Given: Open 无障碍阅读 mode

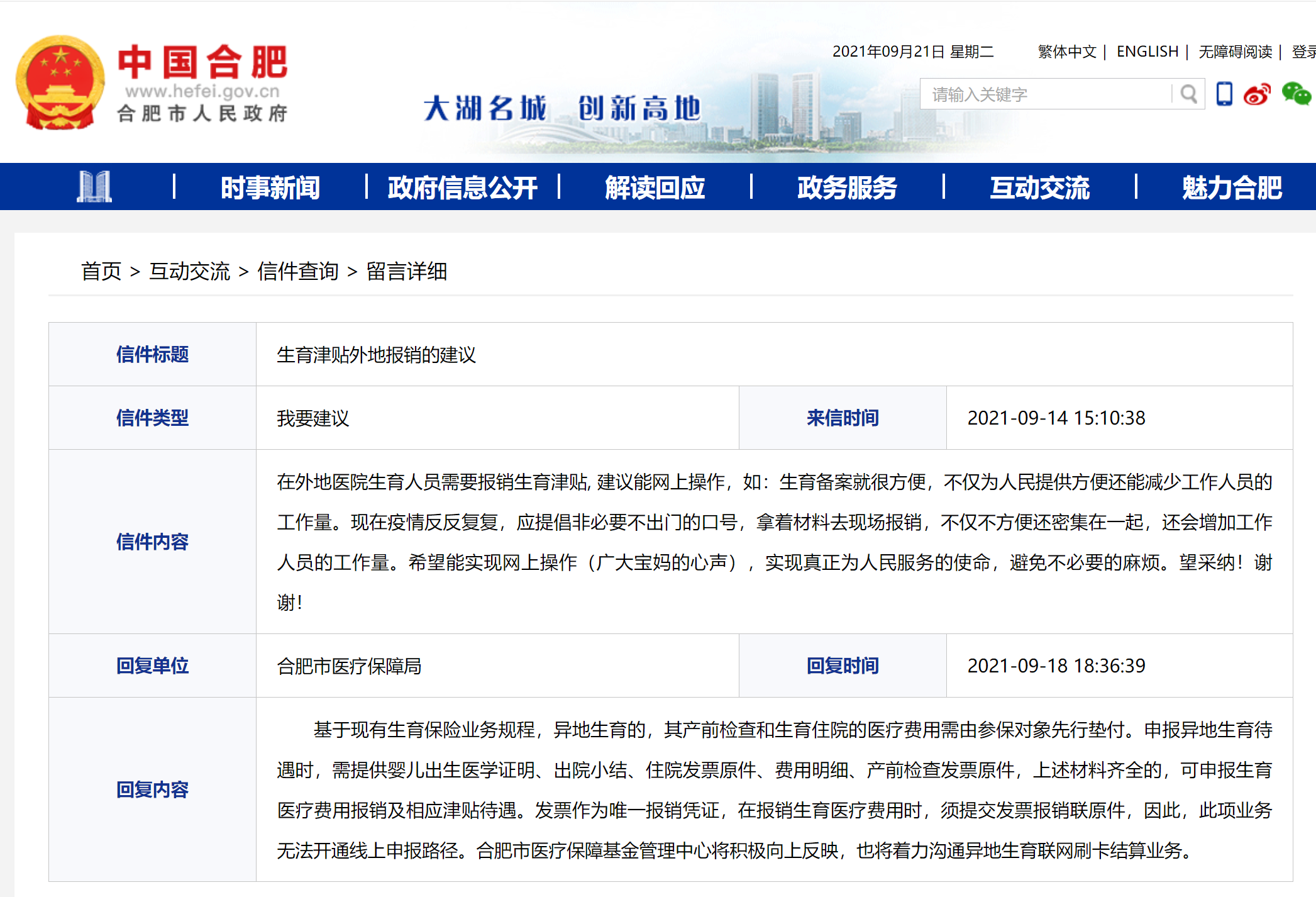Looking at the screenshot, I should pyautogui.click(x=1235, y=52).
